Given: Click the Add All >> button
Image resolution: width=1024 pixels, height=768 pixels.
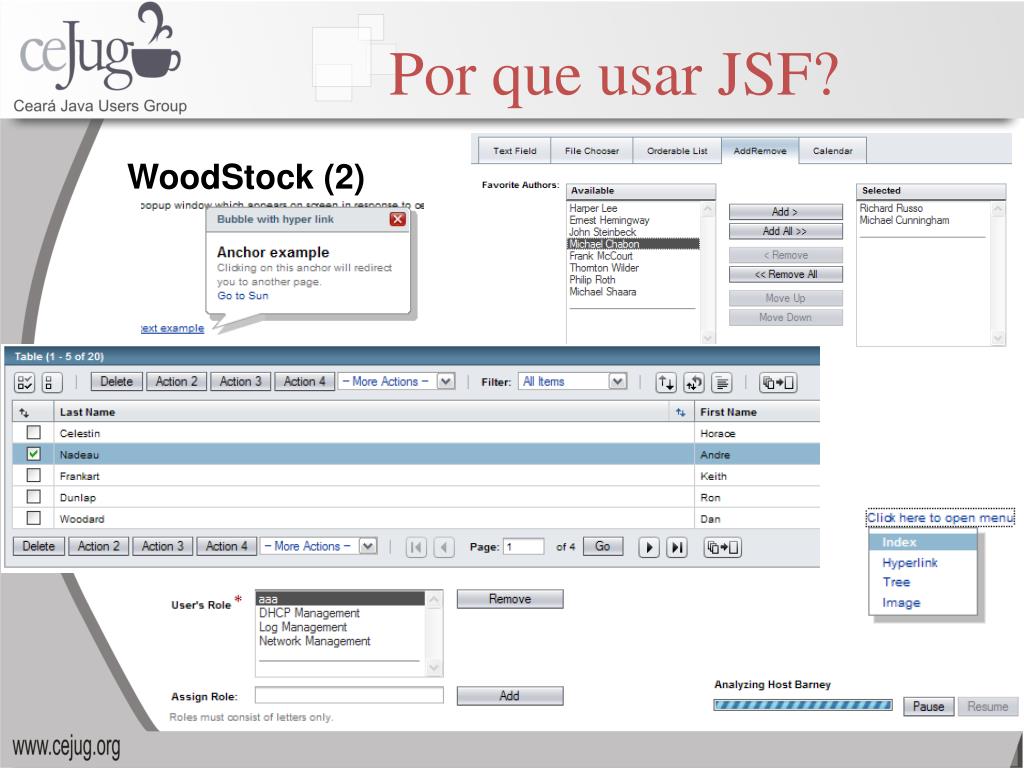Looking at the screenshot, I should click(786, 231).
